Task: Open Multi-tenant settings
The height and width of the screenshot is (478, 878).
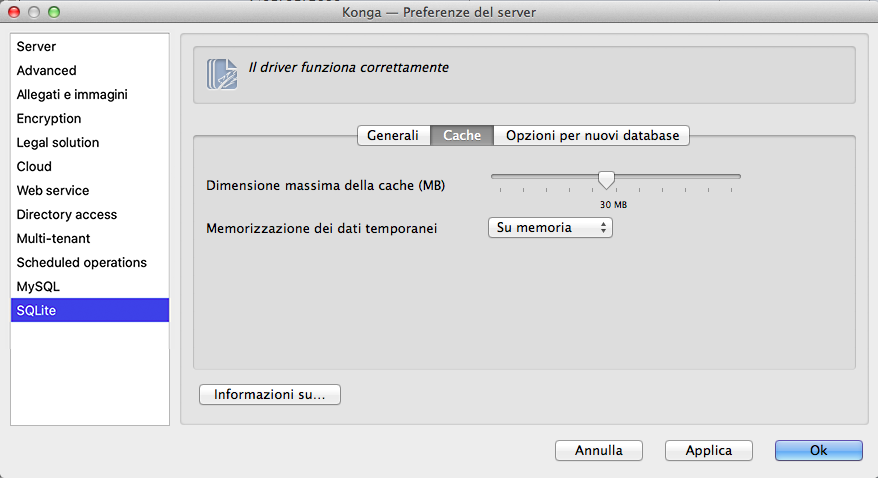Action: 53,239
